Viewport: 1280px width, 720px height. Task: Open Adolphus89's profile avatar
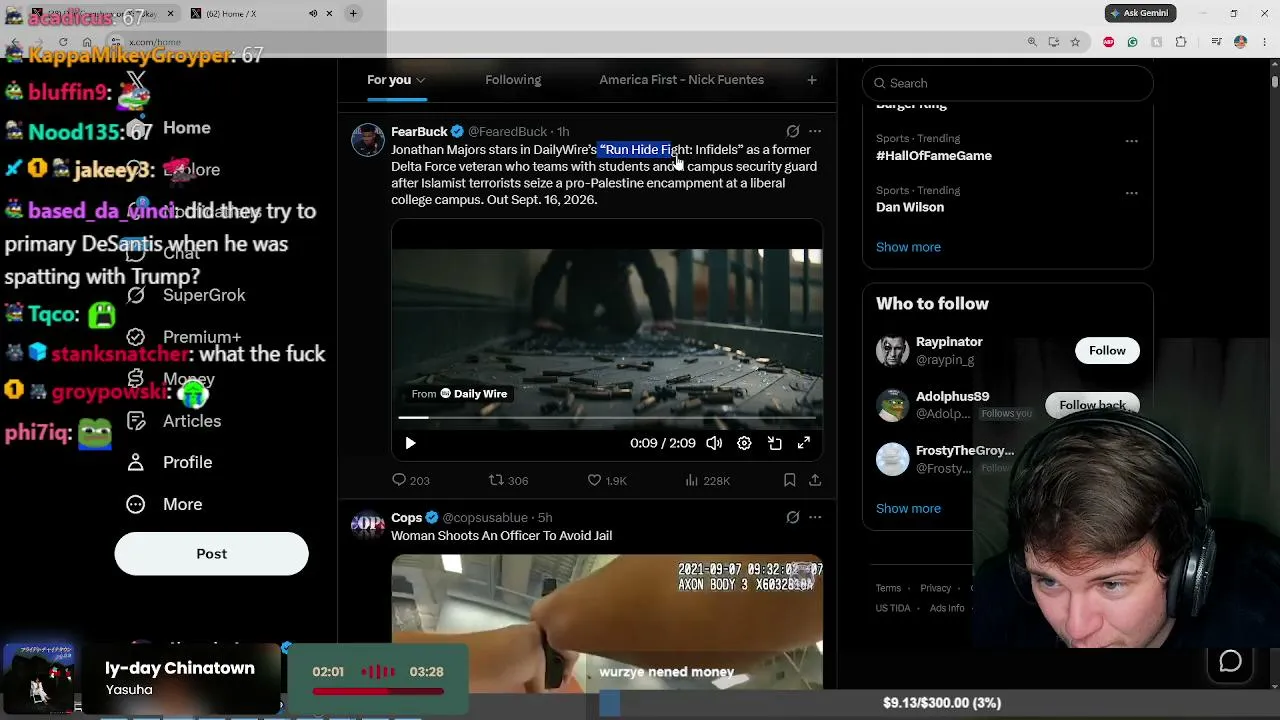click(892, 405)
